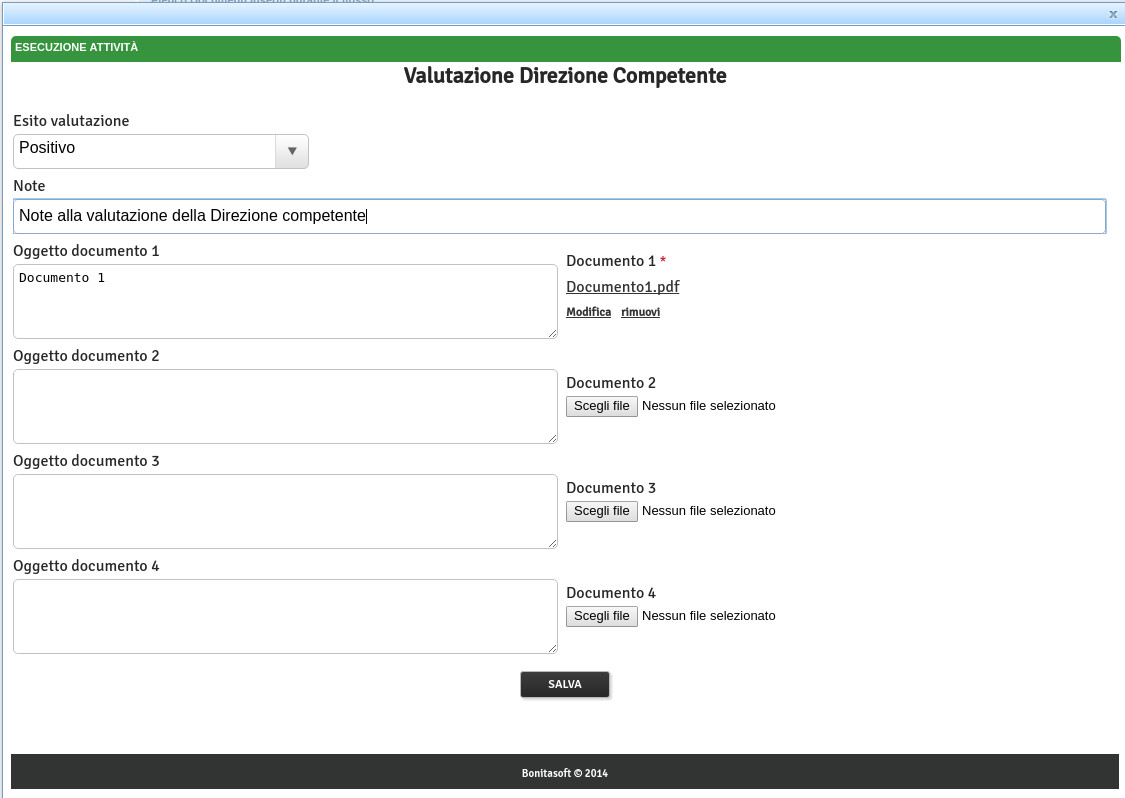Viewport: 1125px width, 798px height.
Task: Close the dialog with the x icon
Action: (1113, 14)
